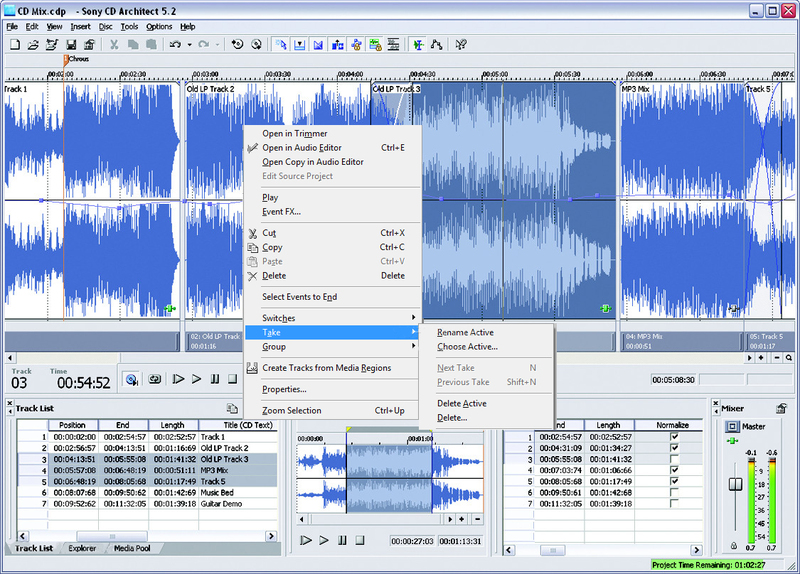Click the Save floppy disk toolbar icon

coord(71,45)
